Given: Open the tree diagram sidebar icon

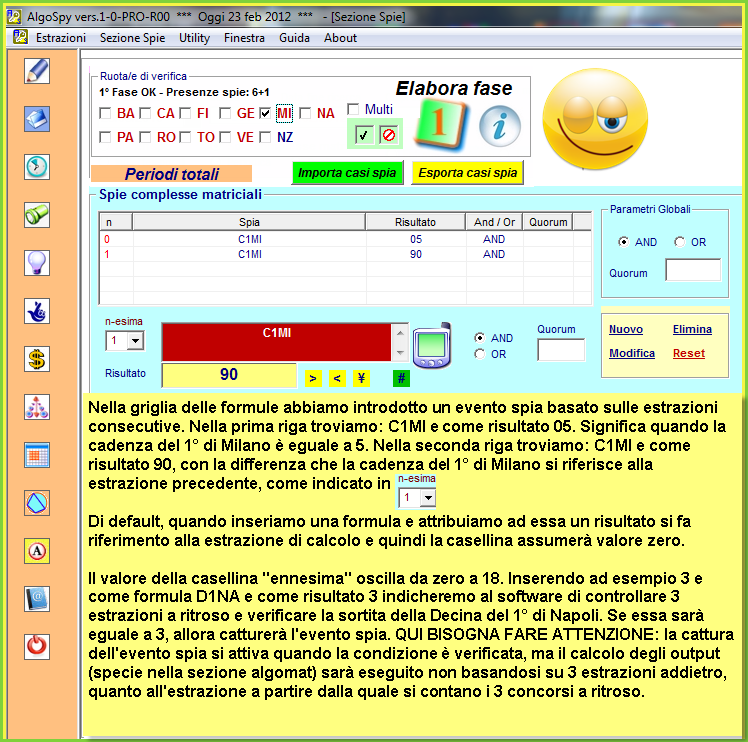Looking at the screenshot, I should (x=37, y=407).
